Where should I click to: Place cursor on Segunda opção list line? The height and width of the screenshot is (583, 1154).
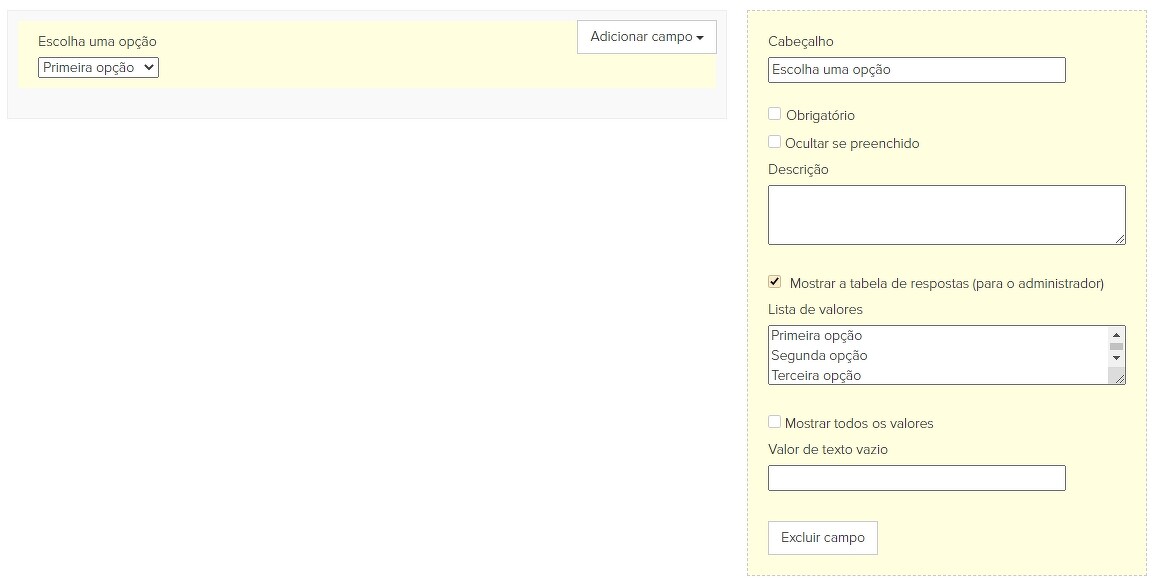[819, 356]
